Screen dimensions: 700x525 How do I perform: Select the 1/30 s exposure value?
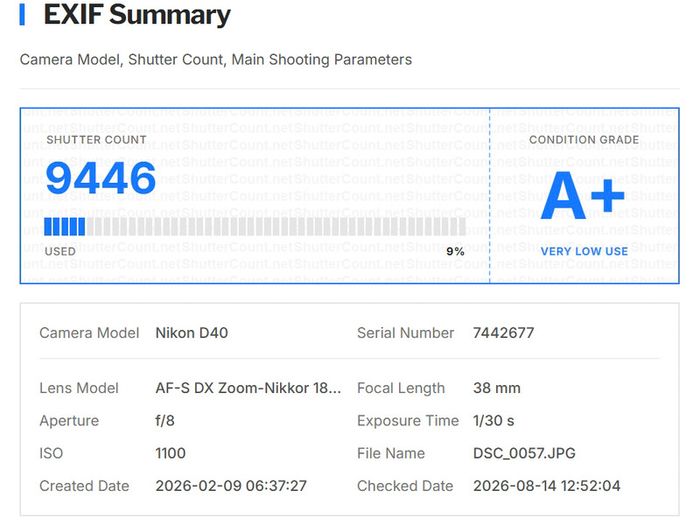pyautogui.click(x=493, y=421)
